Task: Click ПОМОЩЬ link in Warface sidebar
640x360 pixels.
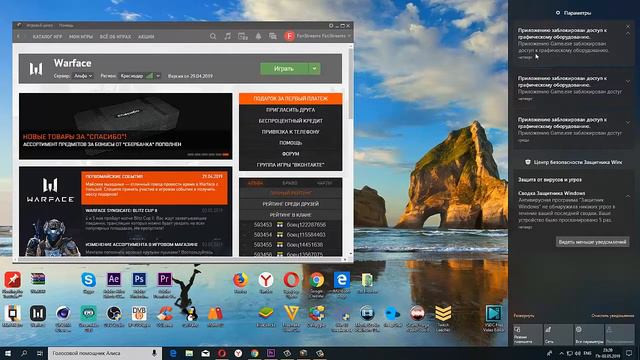Action: pos(291,143)
